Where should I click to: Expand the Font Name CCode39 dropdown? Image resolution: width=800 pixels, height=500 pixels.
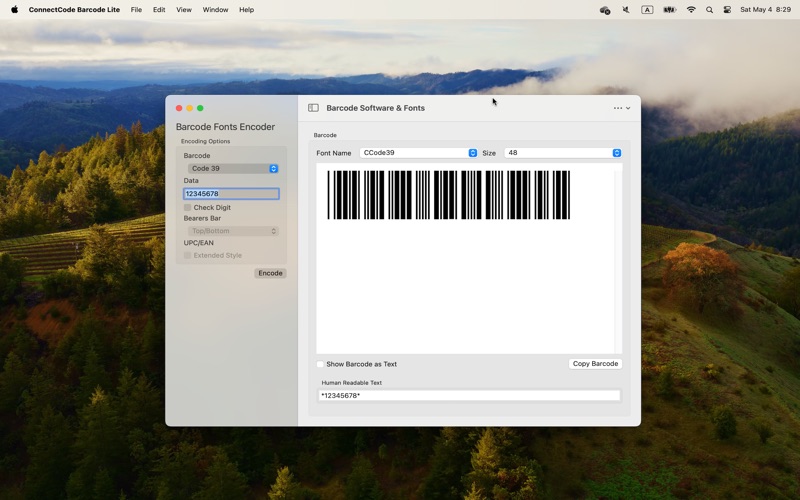pos(419,153)
